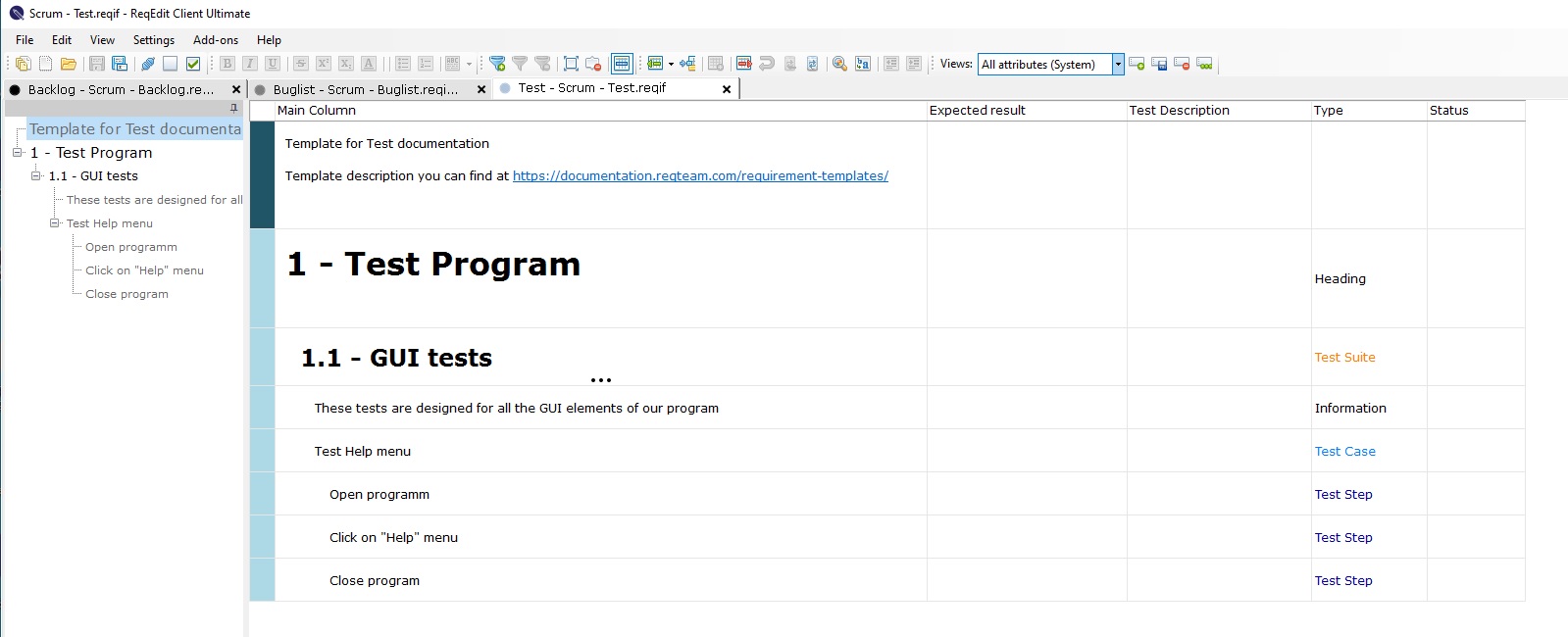The width and height of the screenshot is (1568, 637).
Task: Click the fit-to-frame square icon
Action: tap(571, 64)
